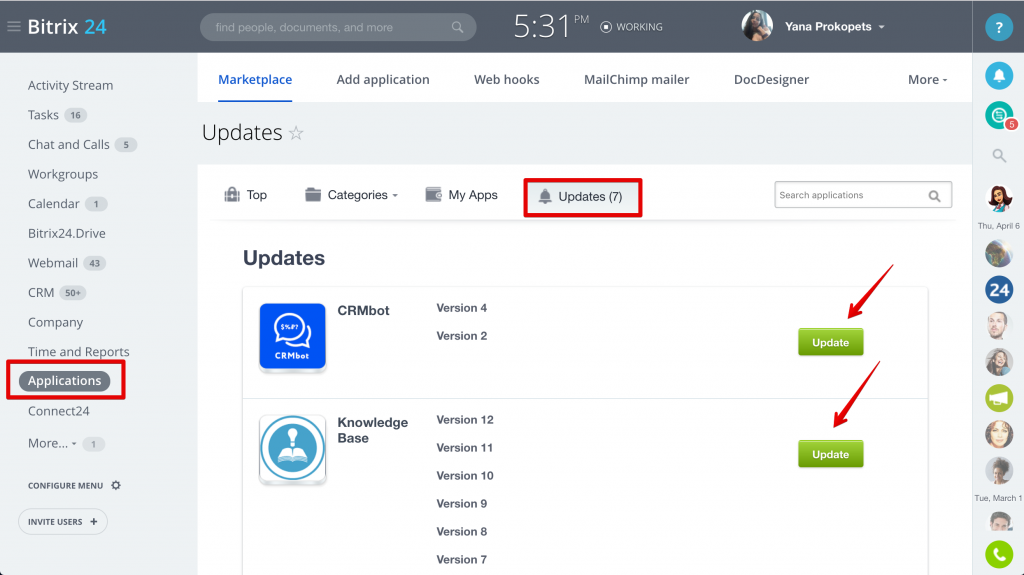
Task: Click Update button for CRMbot
Action: coord(831,342)
